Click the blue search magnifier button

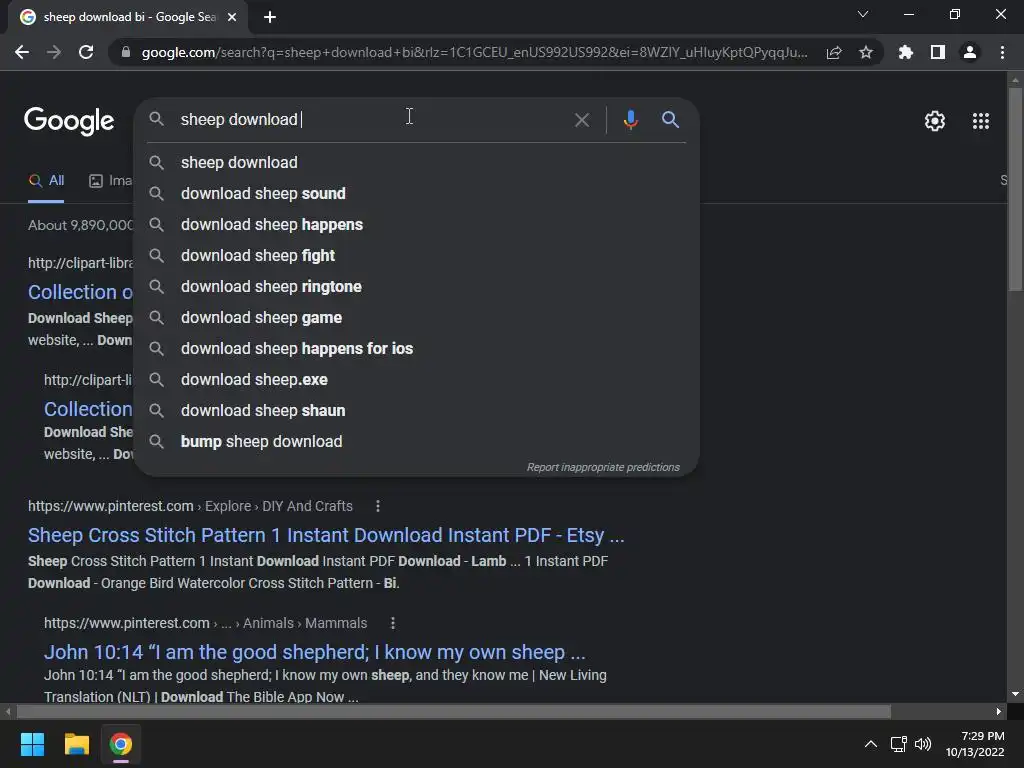[670, 120]
